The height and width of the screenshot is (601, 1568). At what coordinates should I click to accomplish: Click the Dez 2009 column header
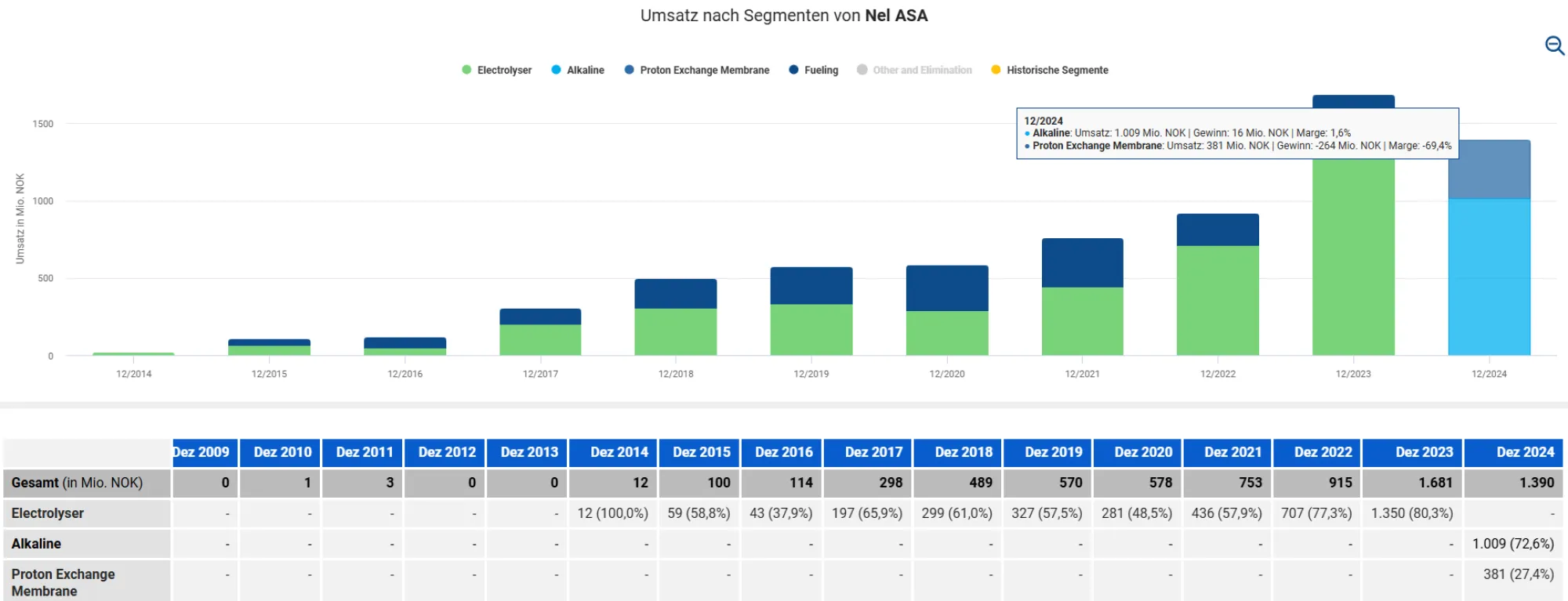point(205,452)
